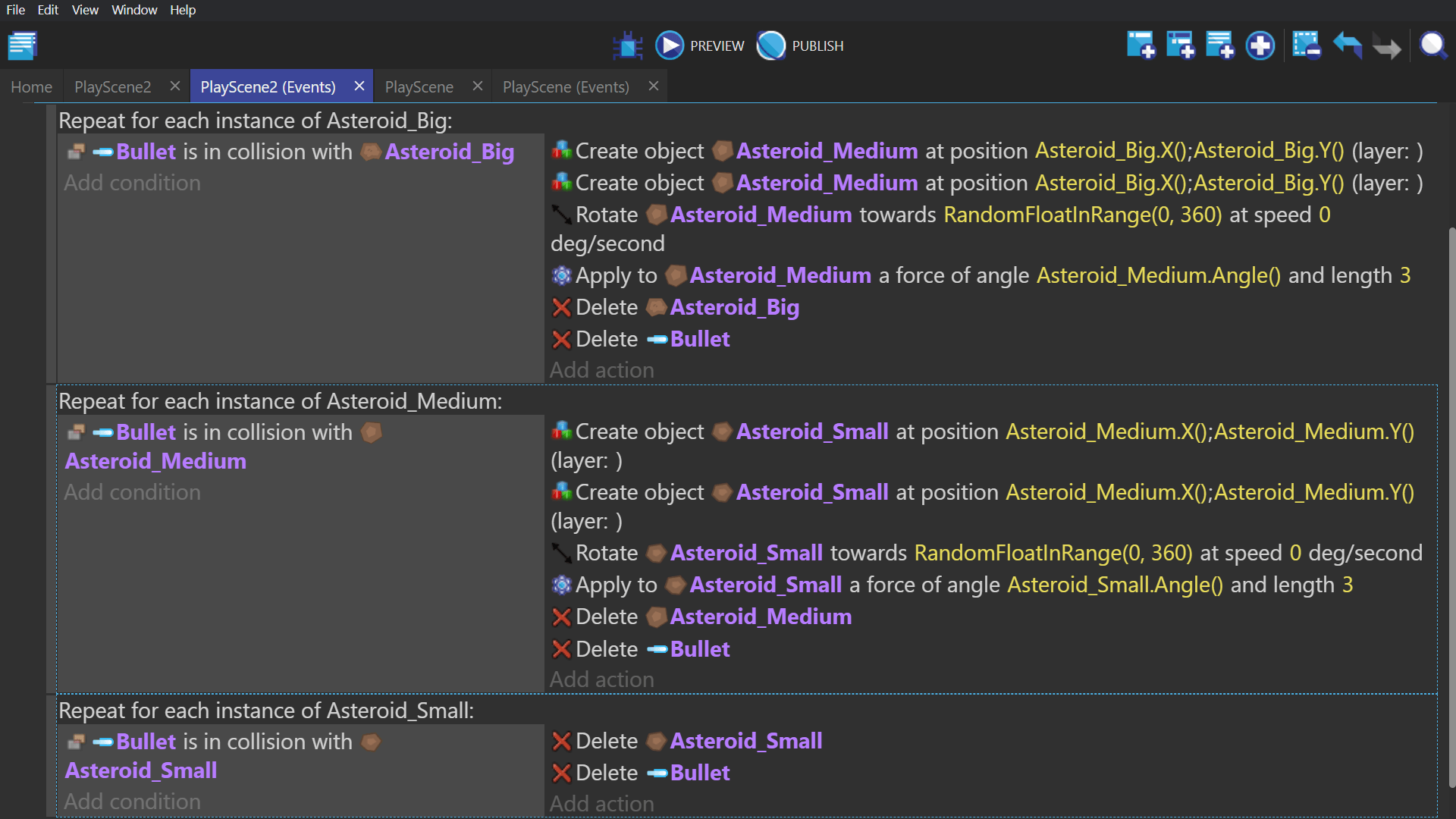Viewport: 1456px width, 819px height.
Task: Open the circular add other events button
Action: [x=1260, y=45]
